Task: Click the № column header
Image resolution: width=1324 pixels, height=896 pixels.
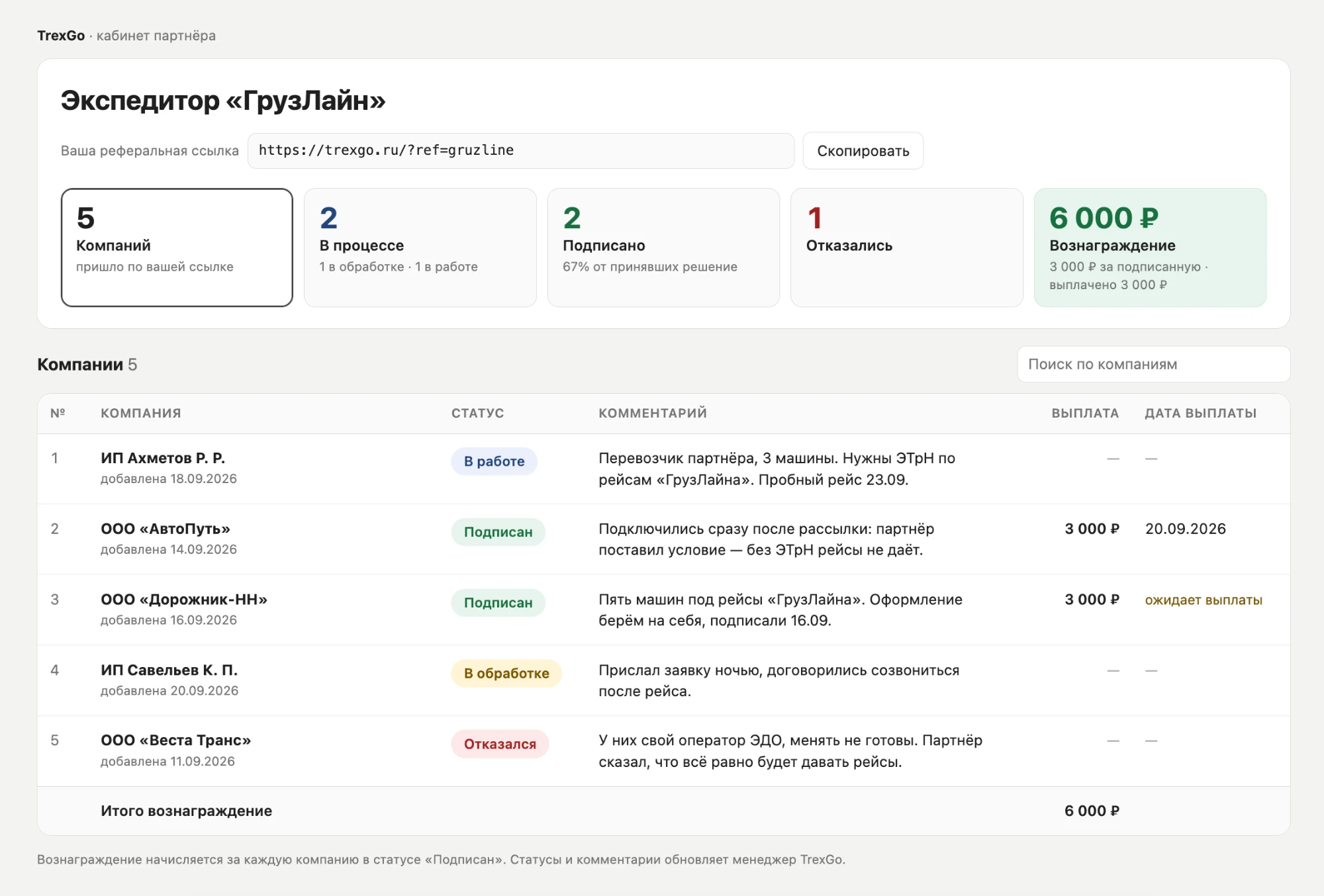Action: 58,413
